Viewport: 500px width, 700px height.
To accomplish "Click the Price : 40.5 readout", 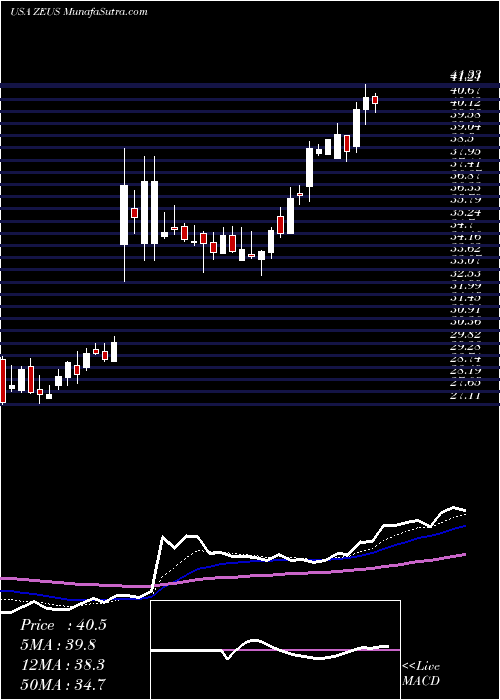I will 63,625.
